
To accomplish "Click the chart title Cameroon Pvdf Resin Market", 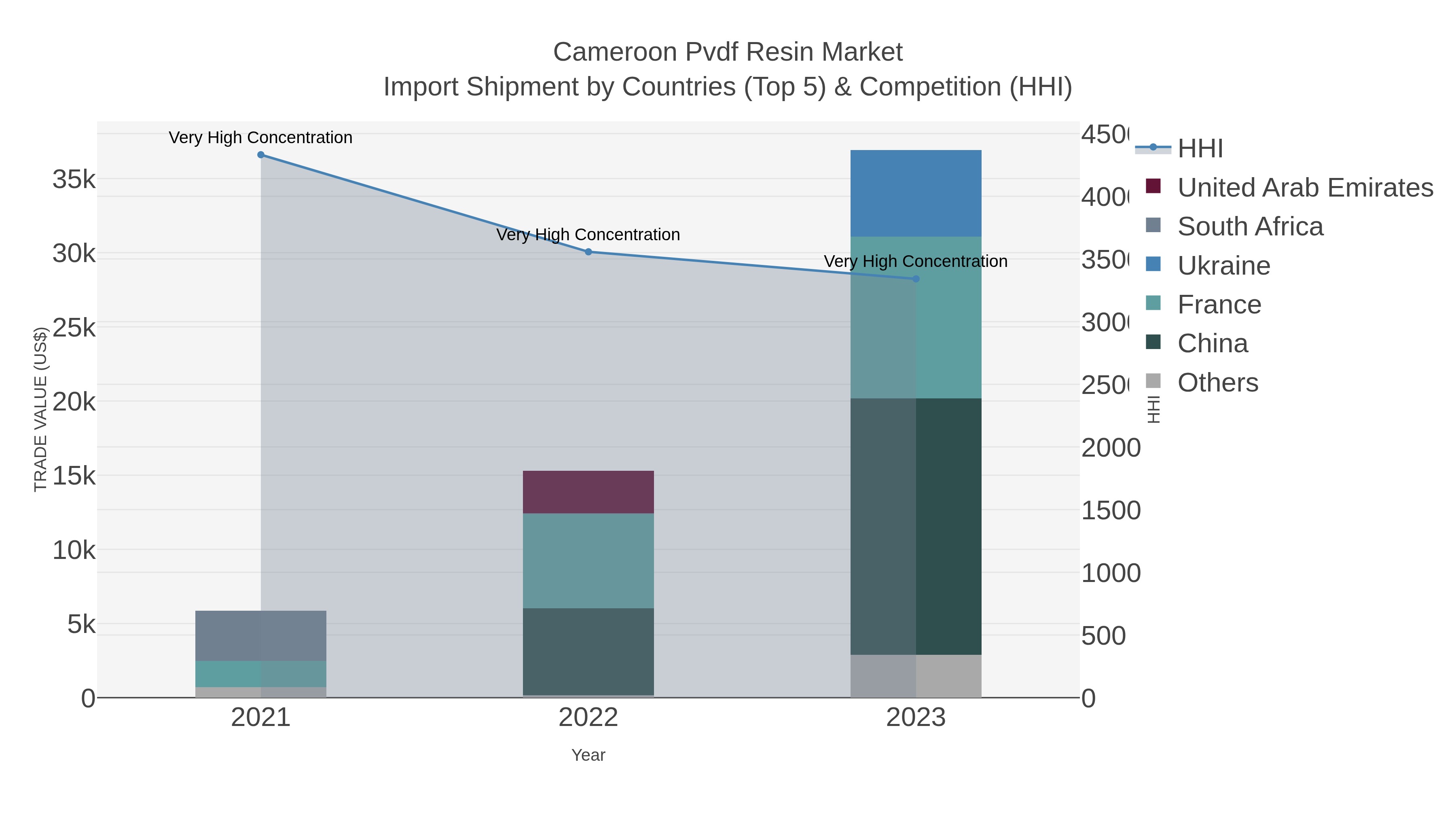I will (728, 52).
